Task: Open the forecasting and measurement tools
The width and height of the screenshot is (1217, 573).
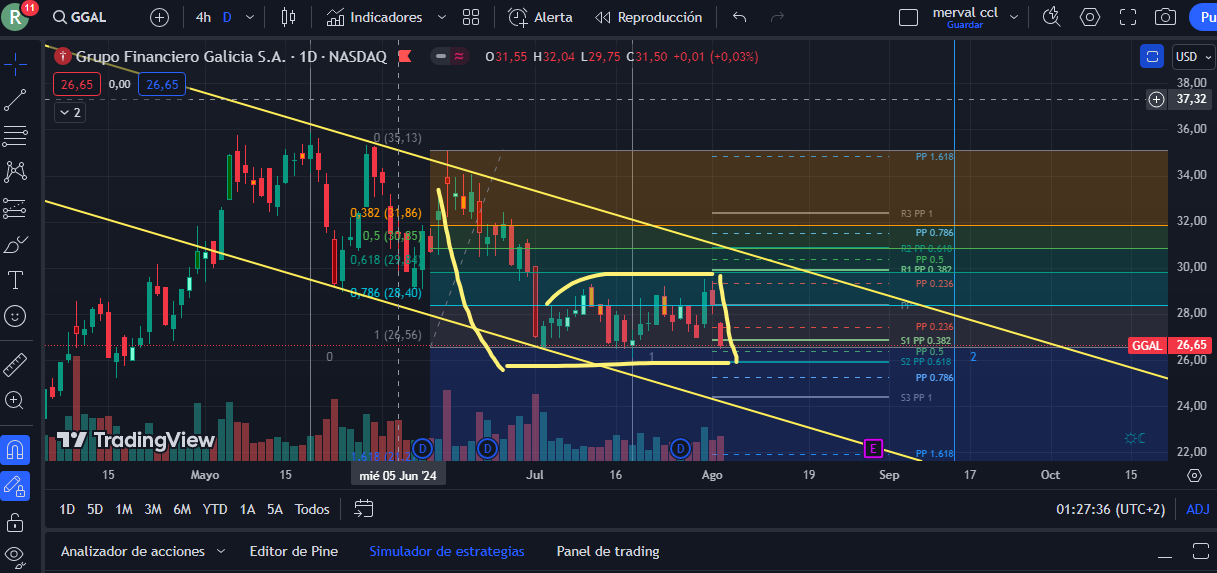Action: tap(15, 208)
